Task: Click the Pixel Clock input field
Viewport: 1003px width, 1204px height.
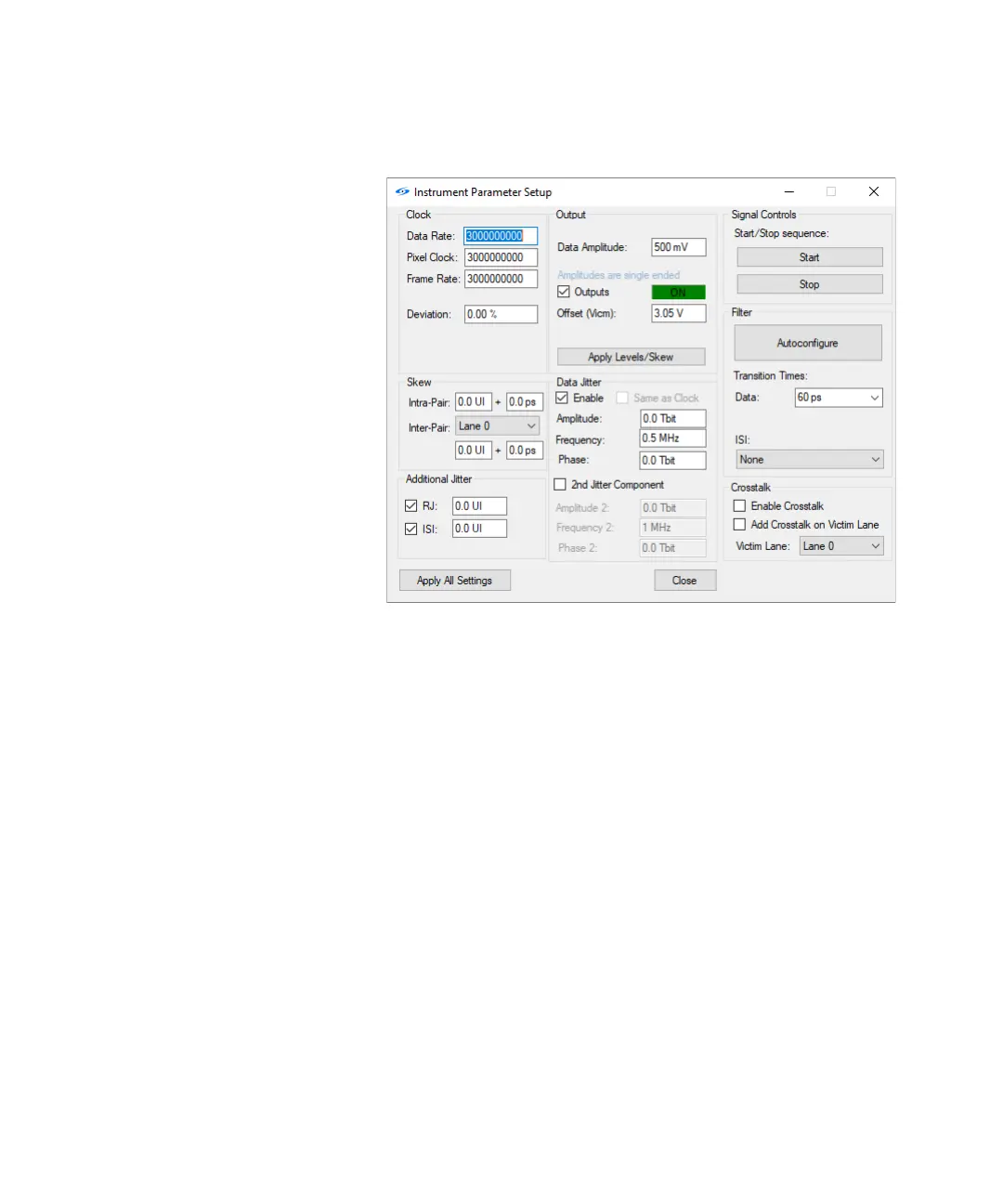Action: pos(501,257)
